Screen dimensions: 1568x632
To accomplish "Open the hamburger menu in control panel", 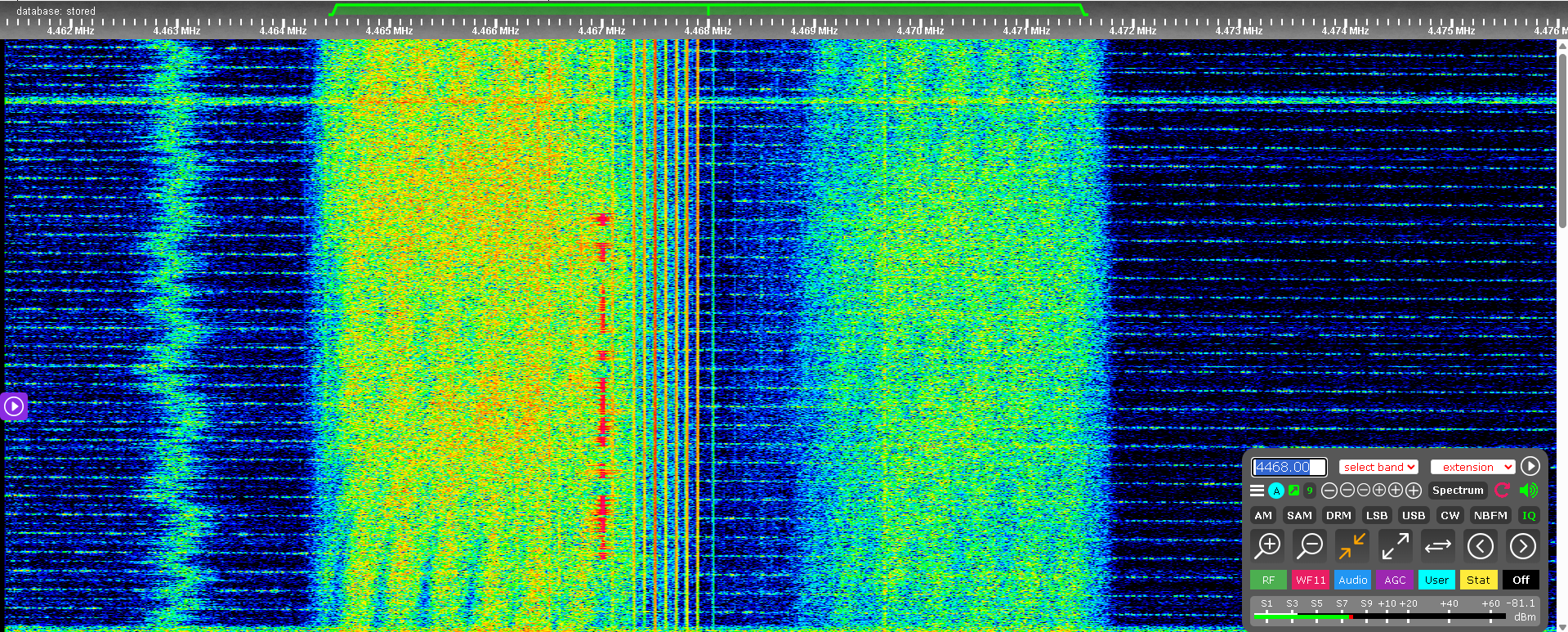I will click(1258, 491).
